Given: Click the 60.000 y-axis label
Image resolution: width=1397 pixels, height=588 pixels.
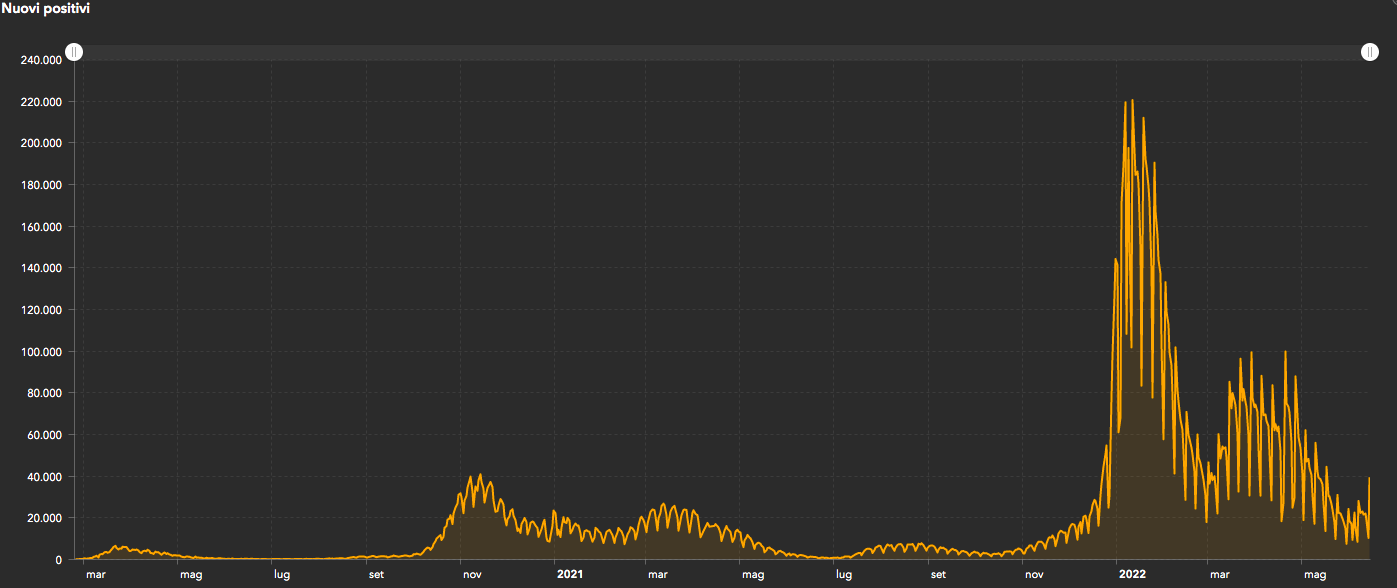Looking at the screenshot, I should tap(44, 435).
